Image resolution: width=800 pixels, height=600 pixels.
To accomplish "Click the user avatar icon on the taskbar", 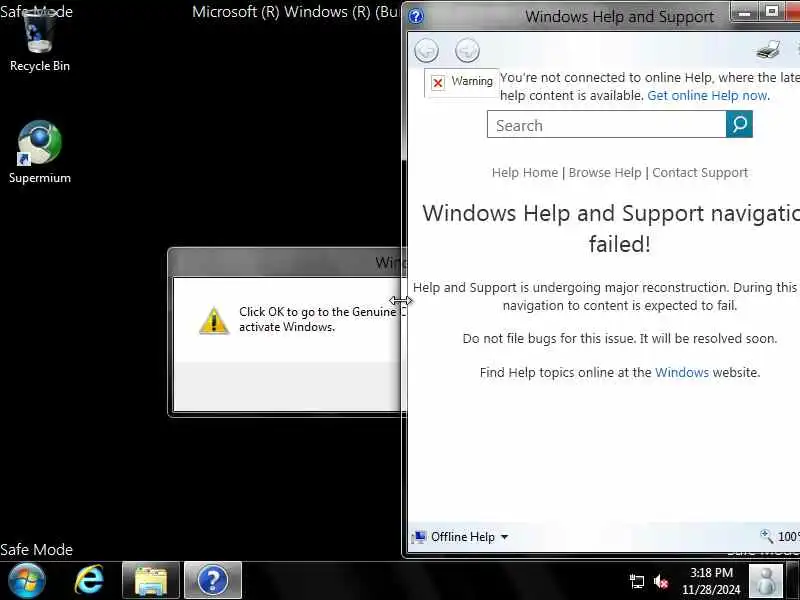I will pos(766,581).
